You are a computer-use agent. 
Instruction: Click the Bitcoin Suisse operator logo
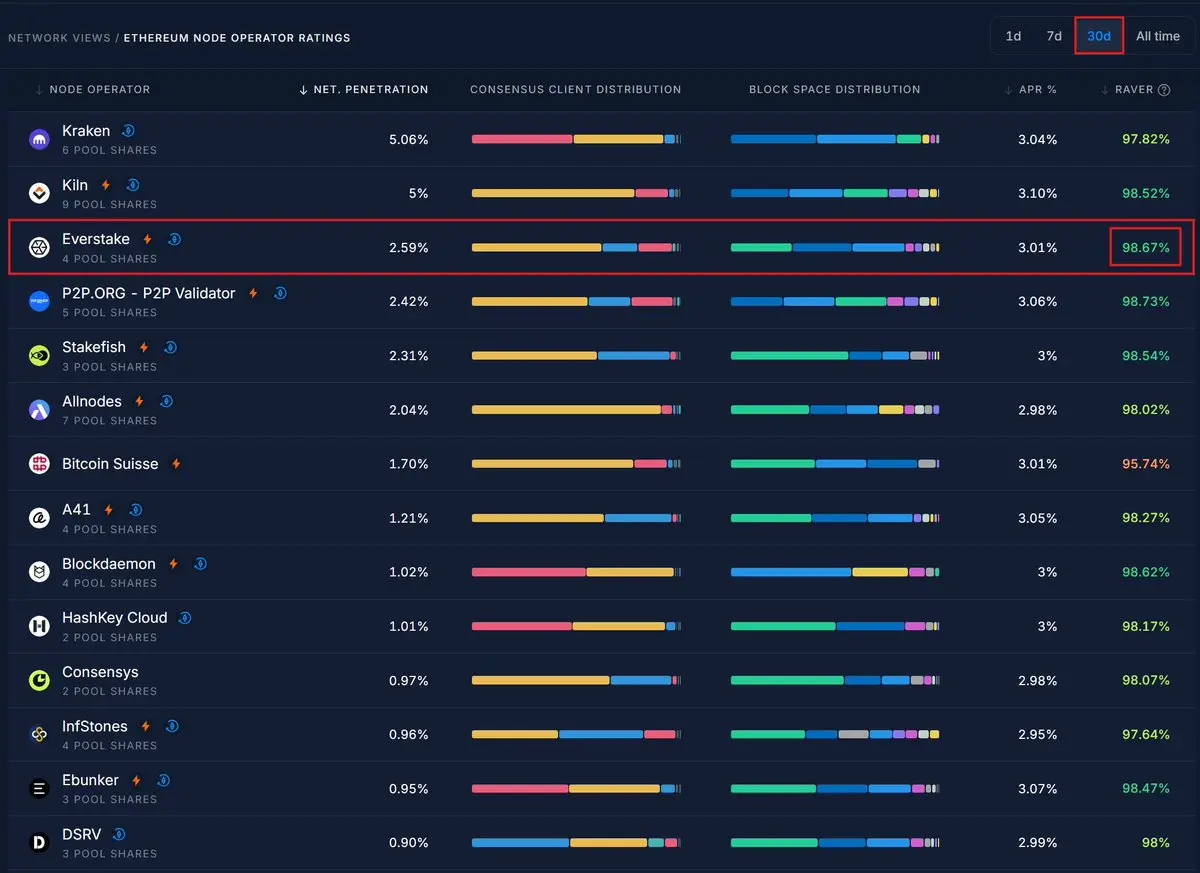[x=39, y=463]
